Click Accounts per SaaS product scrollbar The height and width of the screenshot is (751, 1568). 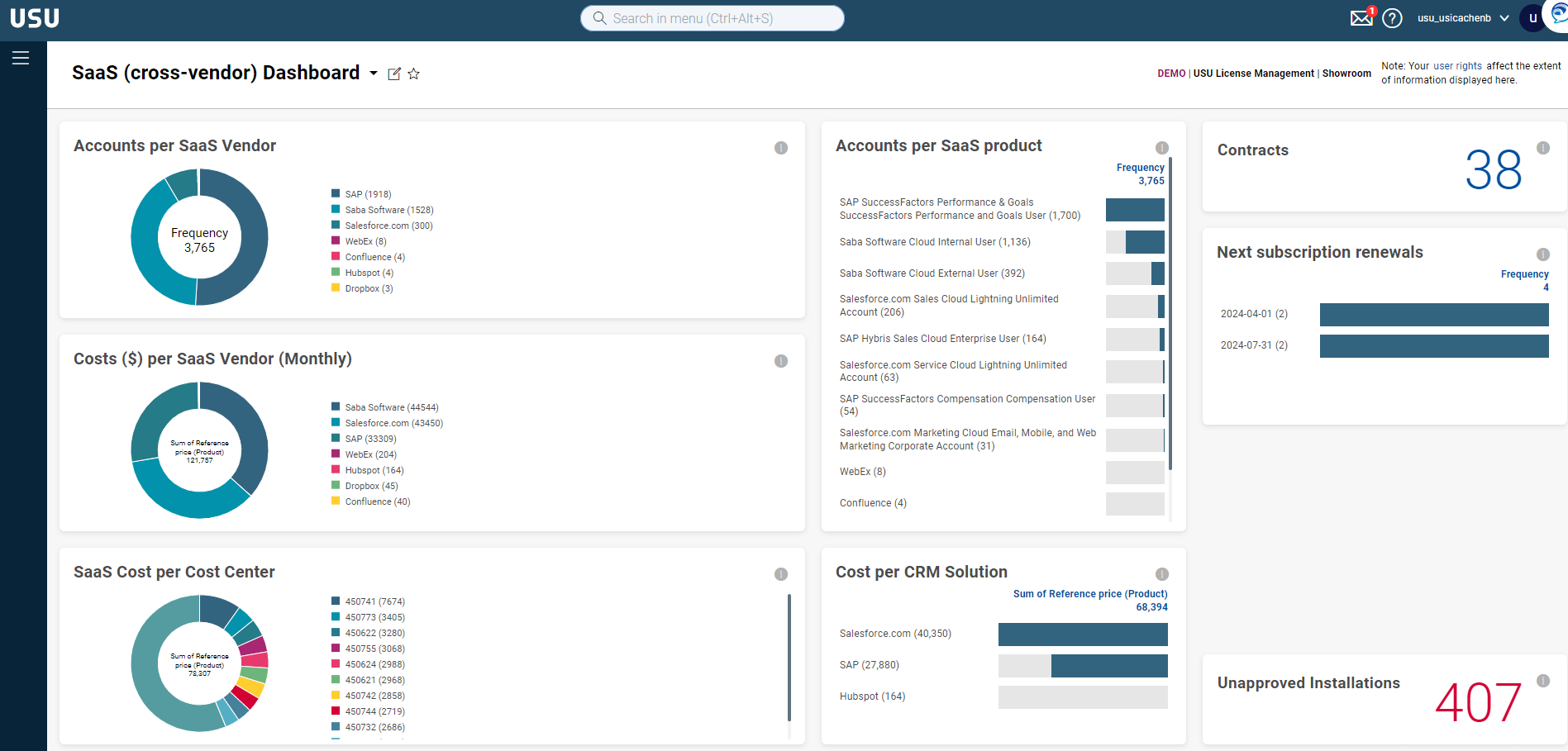1170,314
